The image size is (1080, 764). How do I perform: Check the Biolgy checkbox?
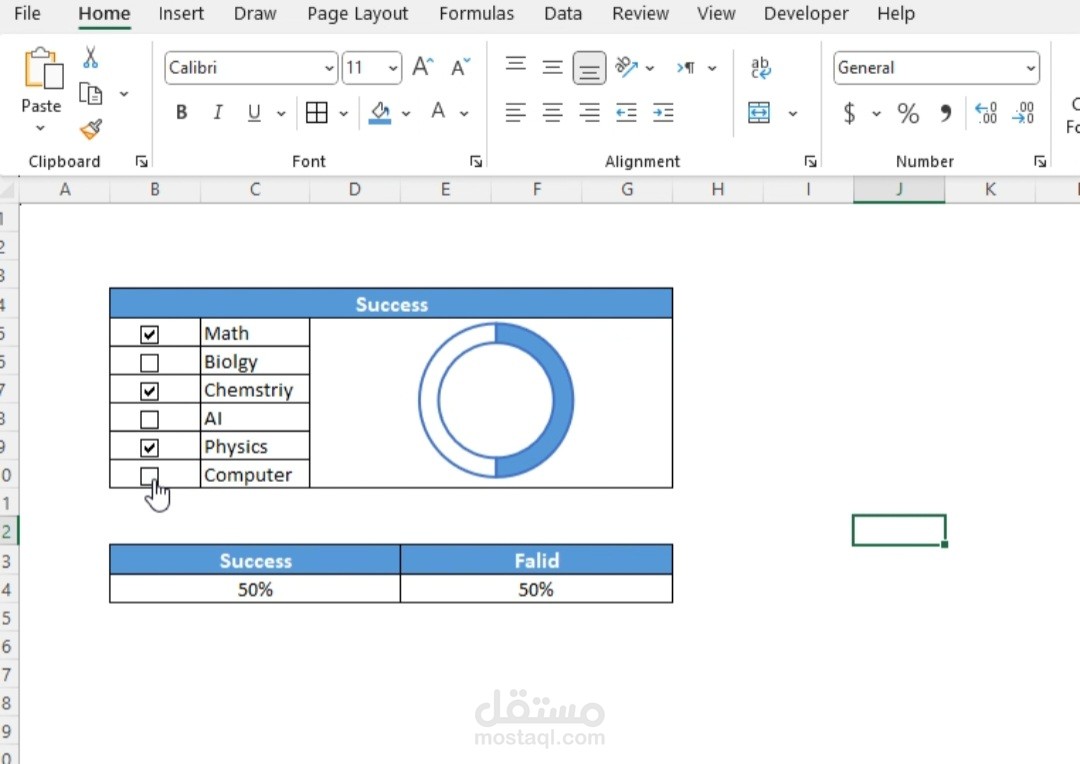[150, 362]
